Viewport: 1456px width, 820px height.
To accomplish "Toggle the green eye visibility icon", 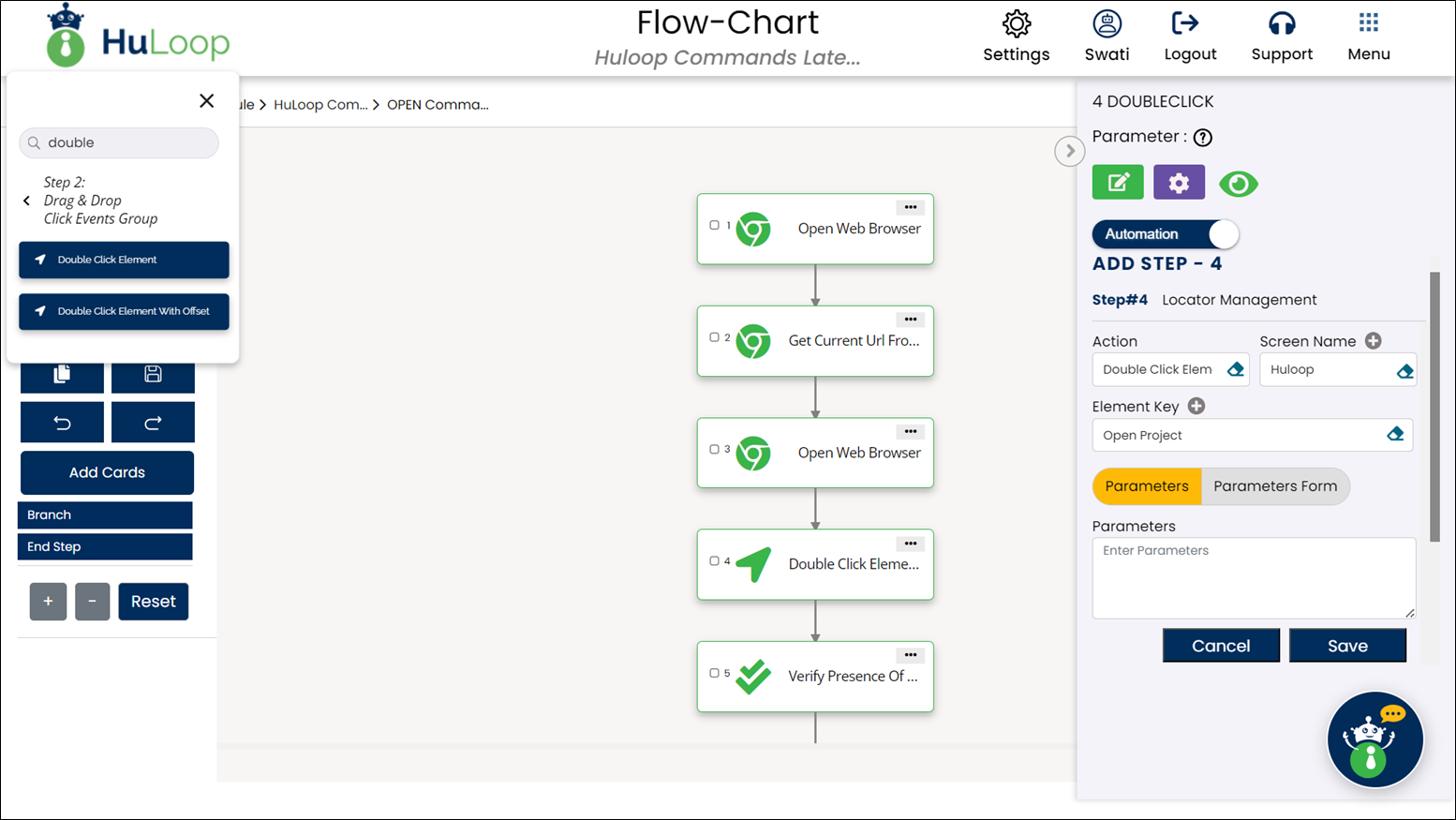I will 1238,184.
